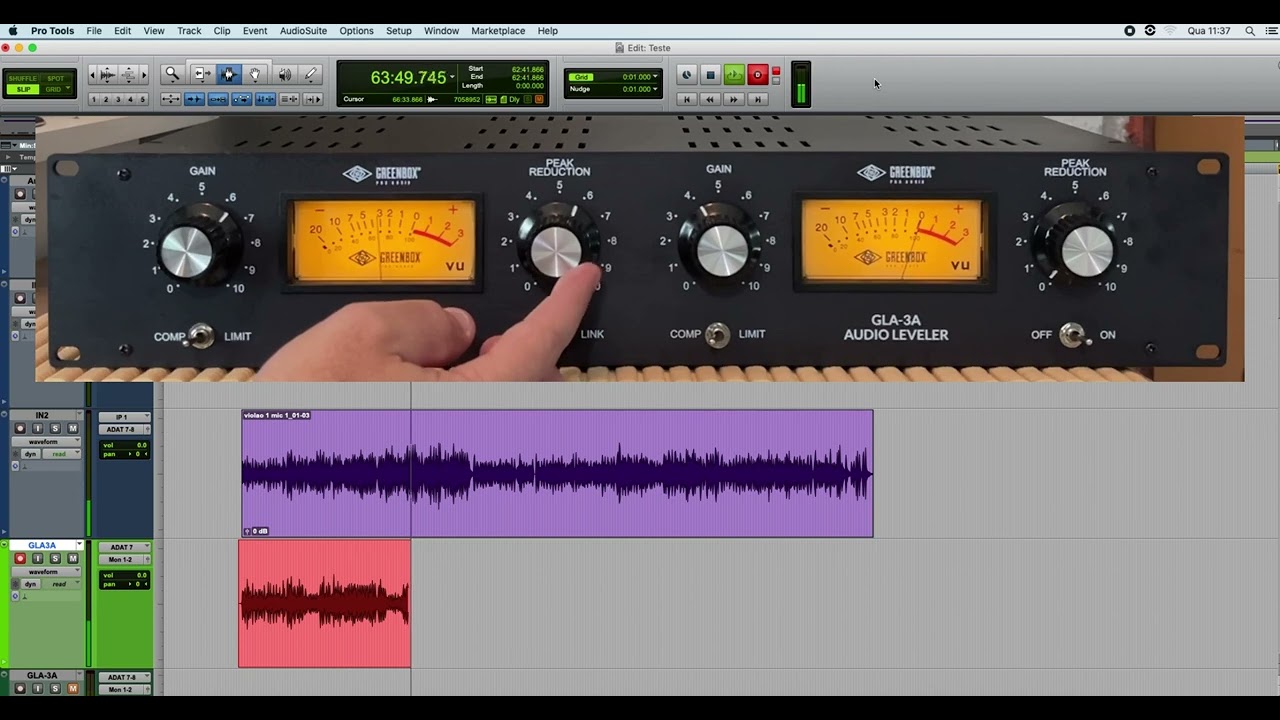The height and width of the screenshot is (720, 1280).
Task: Select the Grabber hand tool
Action: [255, 74]
